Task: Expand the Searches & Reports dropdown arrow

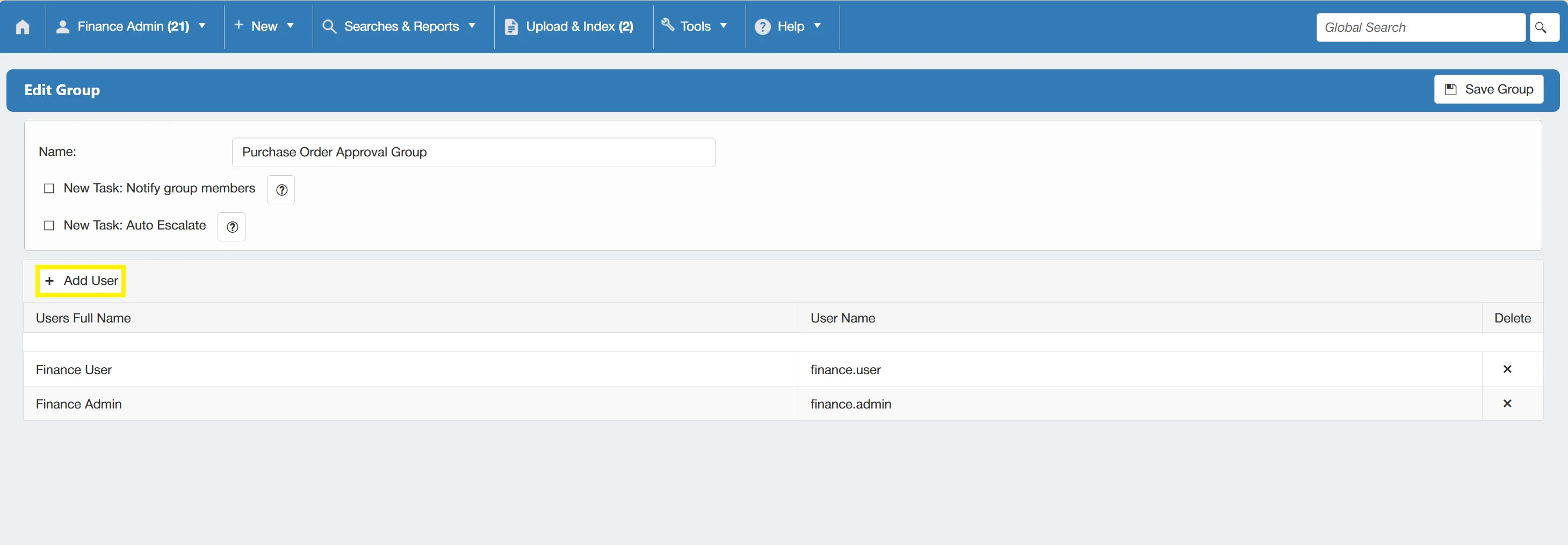Action: [472, 26]
